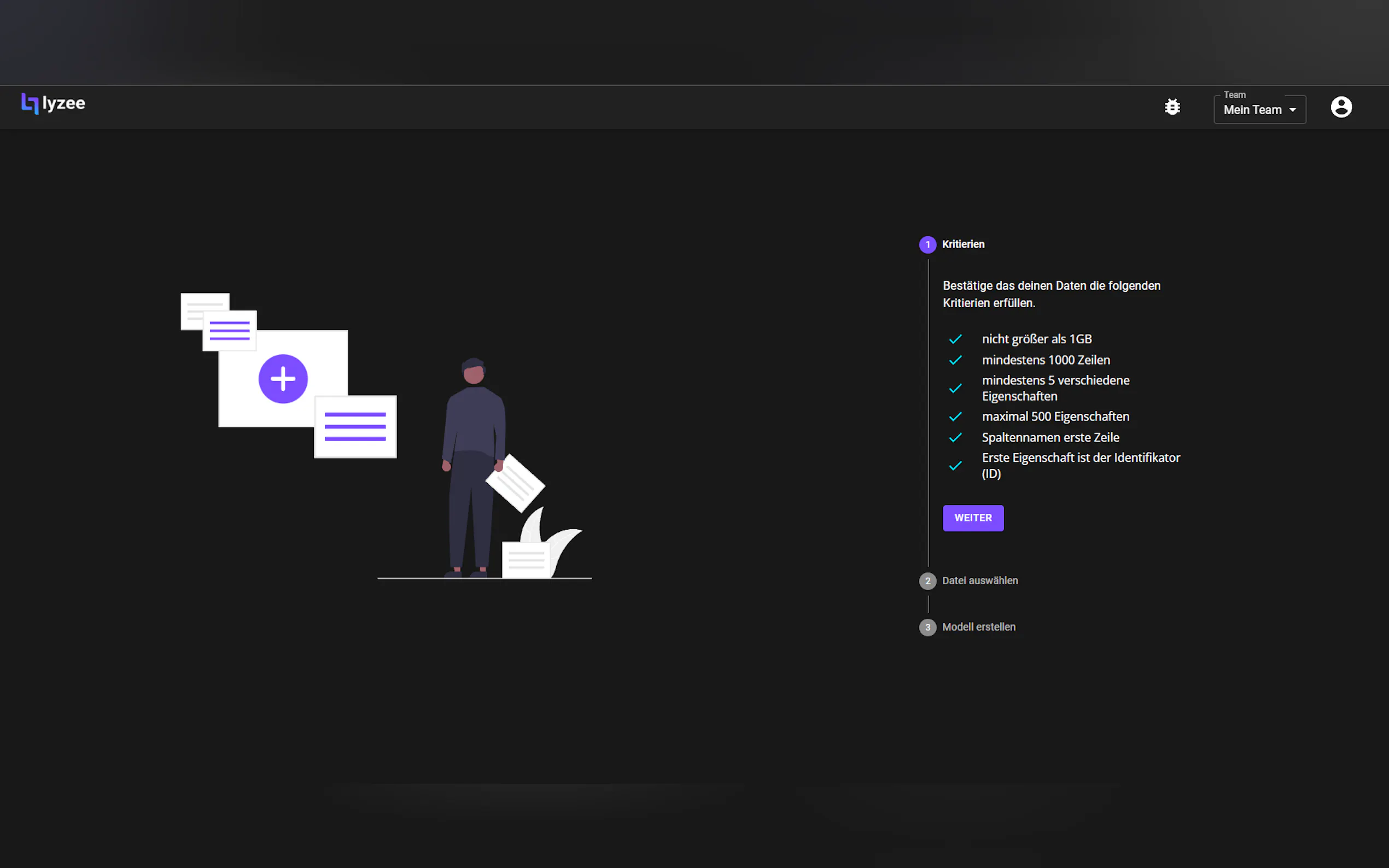This screenshot has height=868, width=1389.
Task: Click checkmark beside 'nicht größer als 1GB'
Action: tap(955, 339)
